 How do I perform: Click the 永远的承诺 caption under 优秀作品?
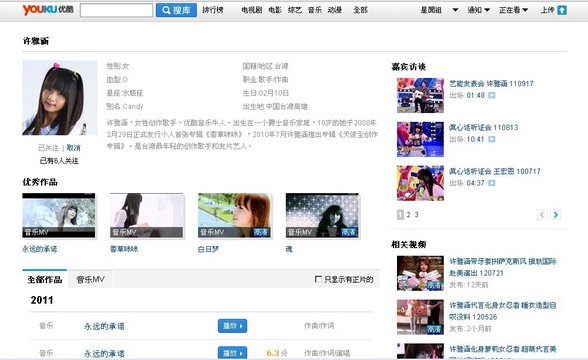[x=40, y=249]
